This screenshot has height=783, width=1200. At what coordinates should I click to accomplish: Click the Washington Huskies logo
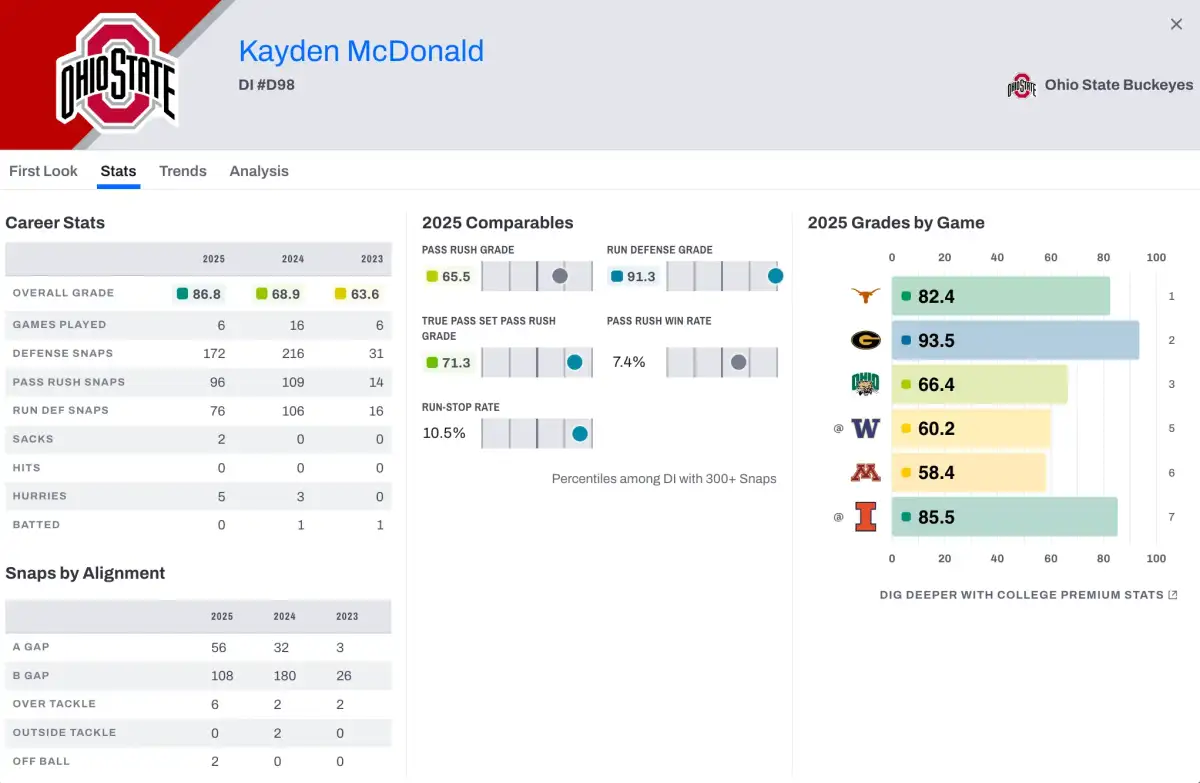865,427
